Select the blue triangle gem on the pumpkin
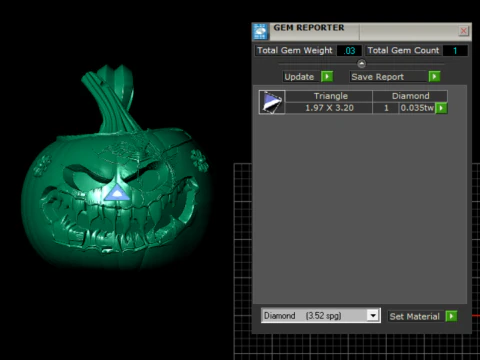This screenshot has height=360, width=480. click(117, 193)
